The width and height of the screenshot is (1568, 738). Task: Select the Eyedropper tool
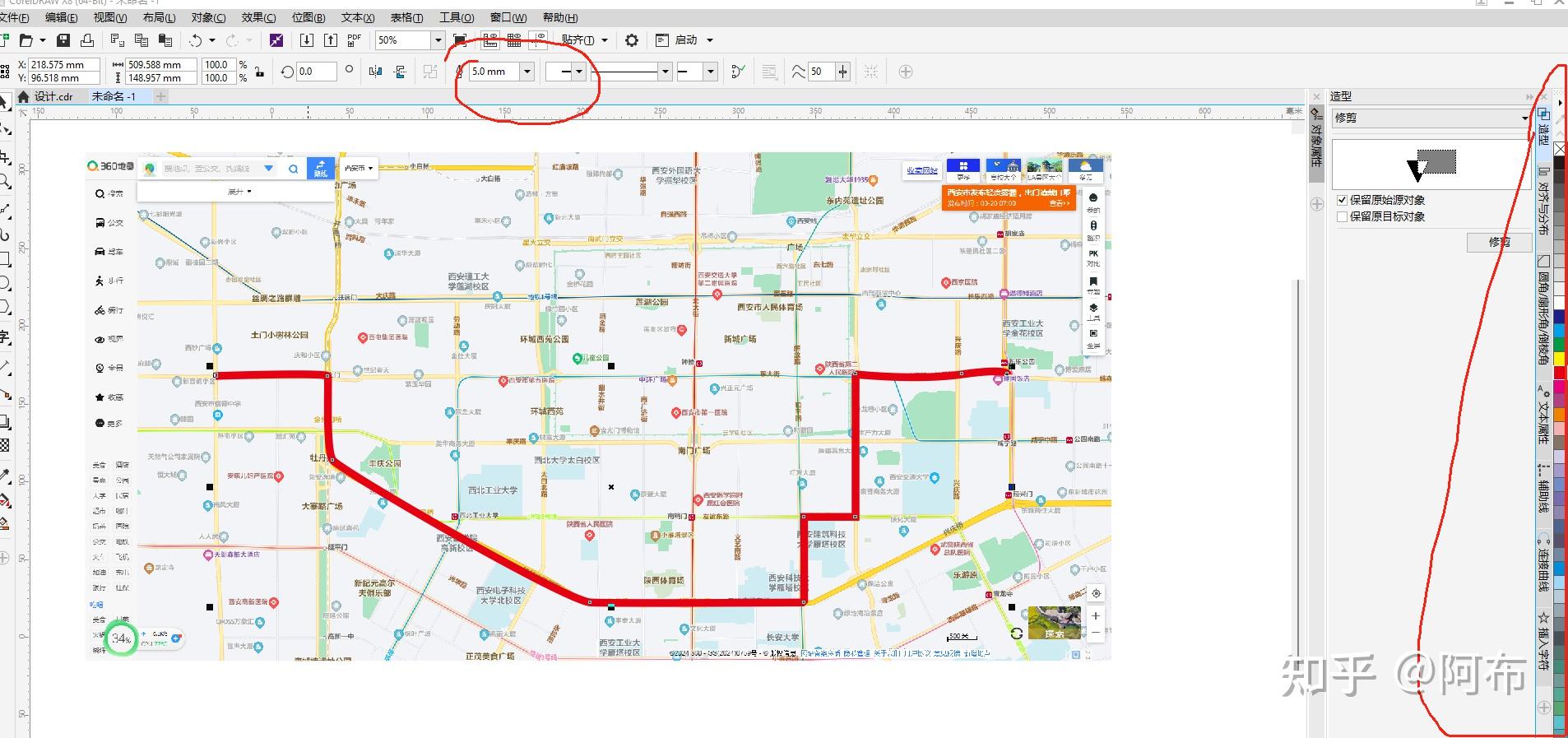coord(4,476)
